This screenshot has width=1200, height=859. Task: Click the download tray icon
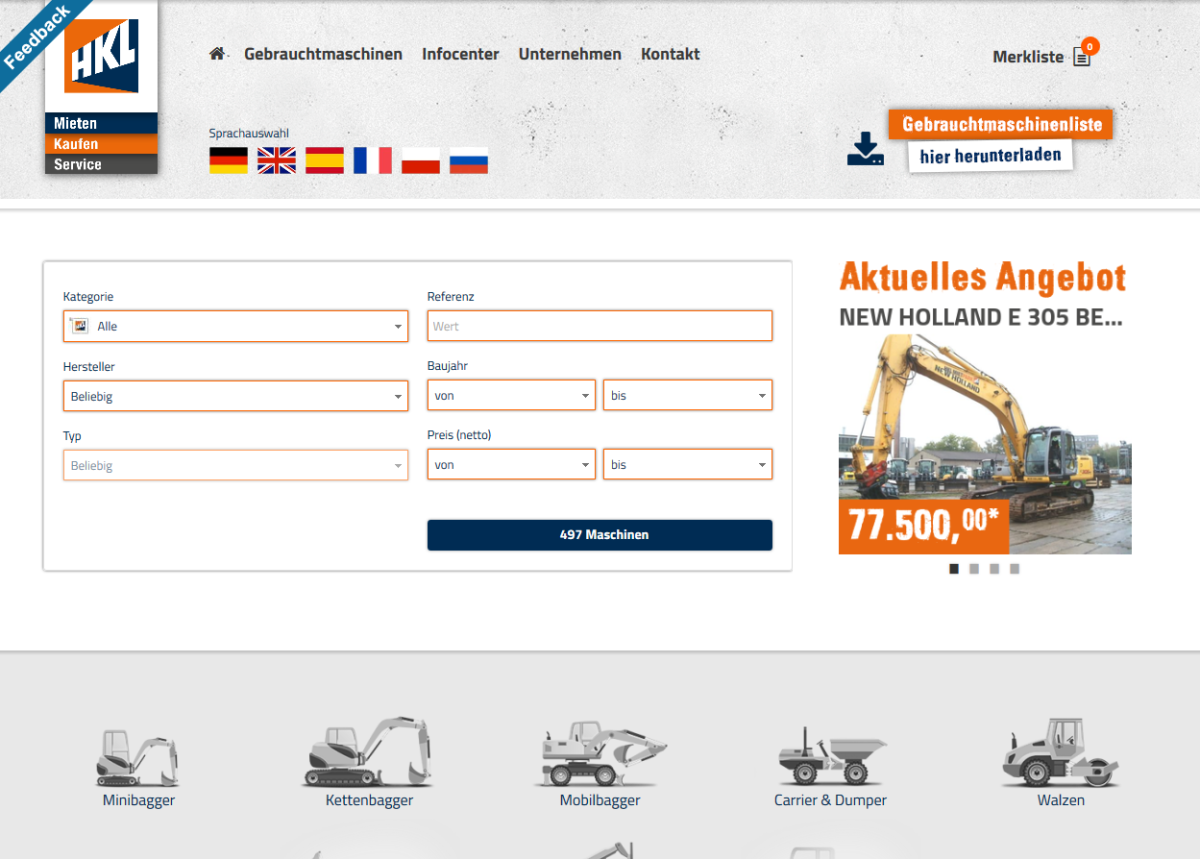coord(865,149)
